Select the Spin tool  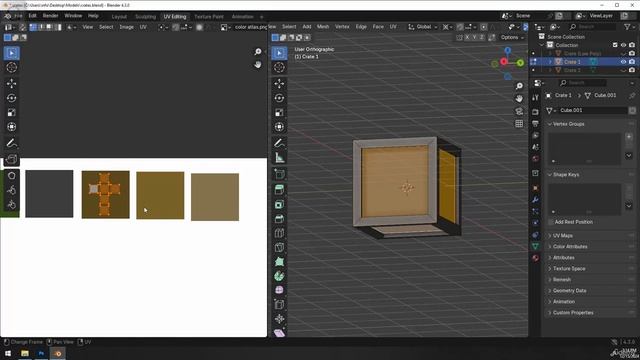279,276
